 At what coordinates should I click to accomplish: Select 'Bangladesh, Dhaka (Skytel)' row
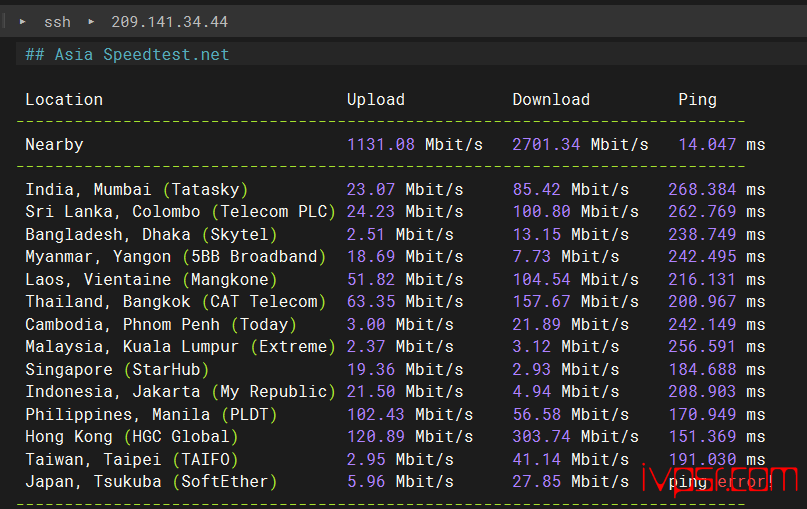coord(151,235)
